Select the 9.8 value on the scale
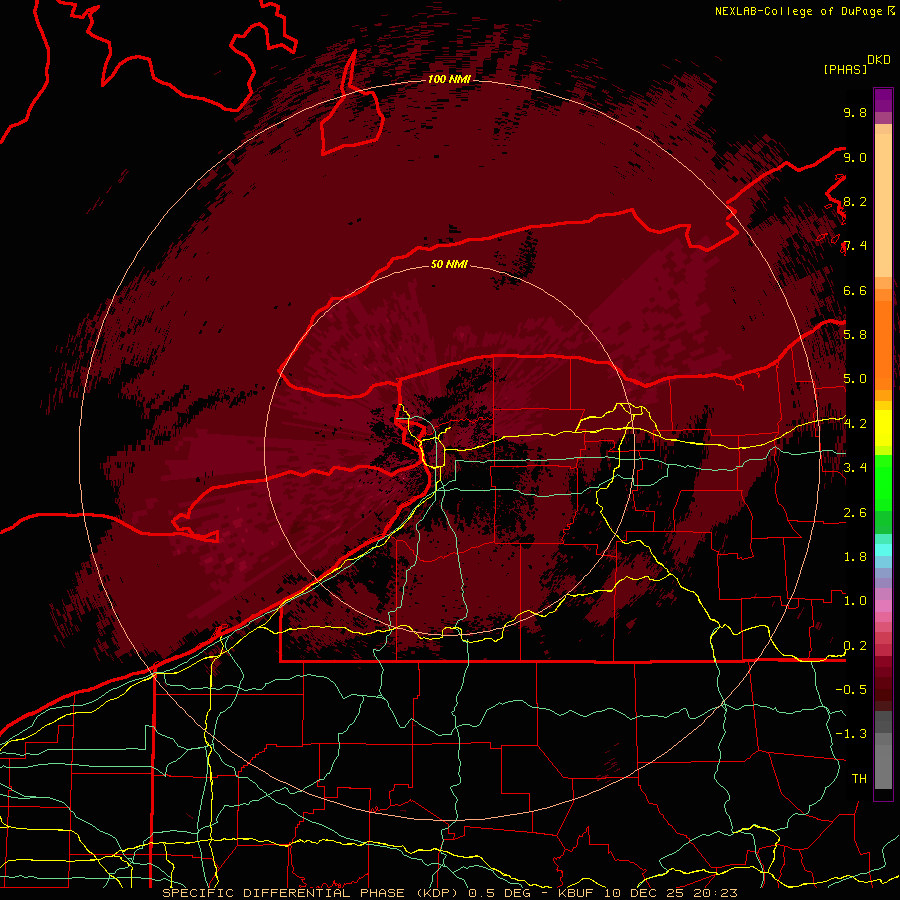 855,112
